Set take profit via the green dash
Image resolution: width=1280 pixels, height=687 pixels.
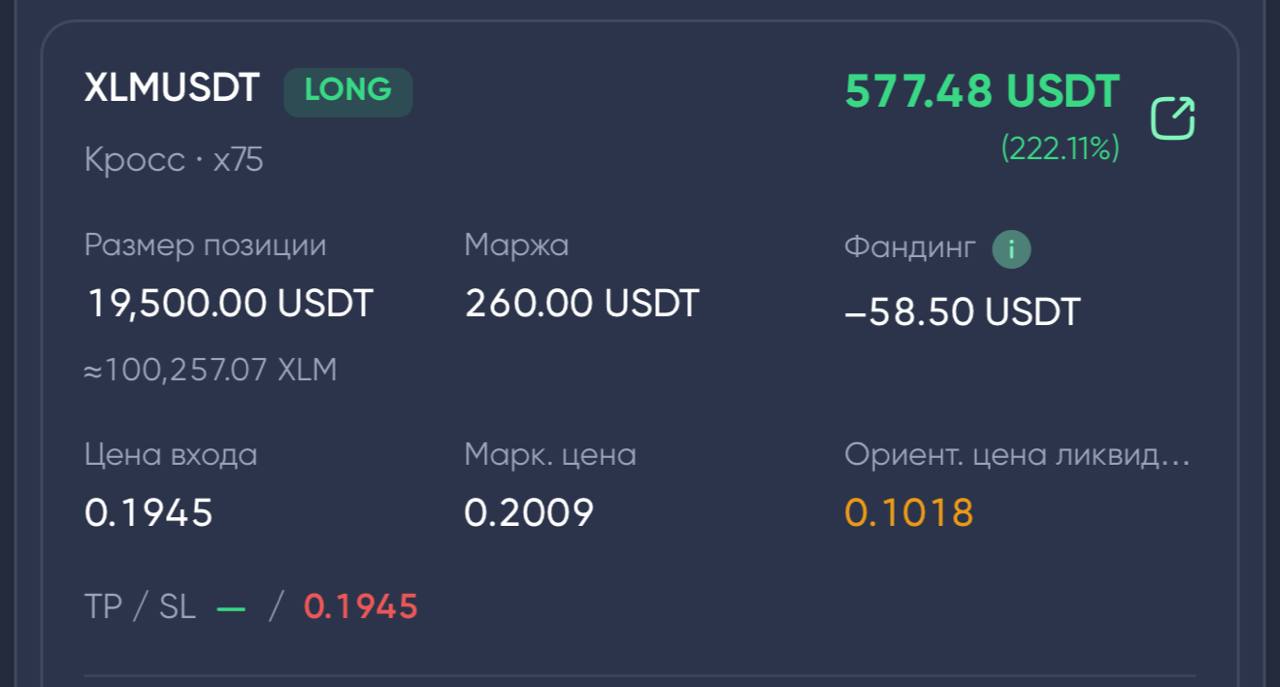pyautogui.click(x=231, y=607)
